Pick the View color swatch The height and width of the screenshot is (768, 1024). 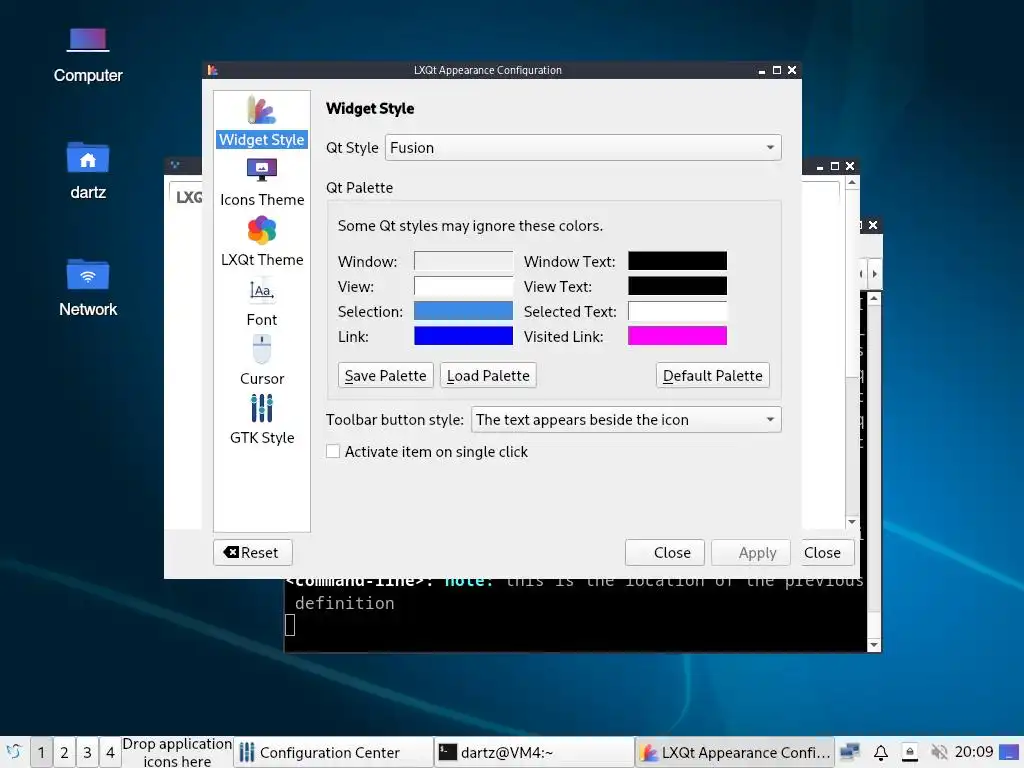[463, 286]
